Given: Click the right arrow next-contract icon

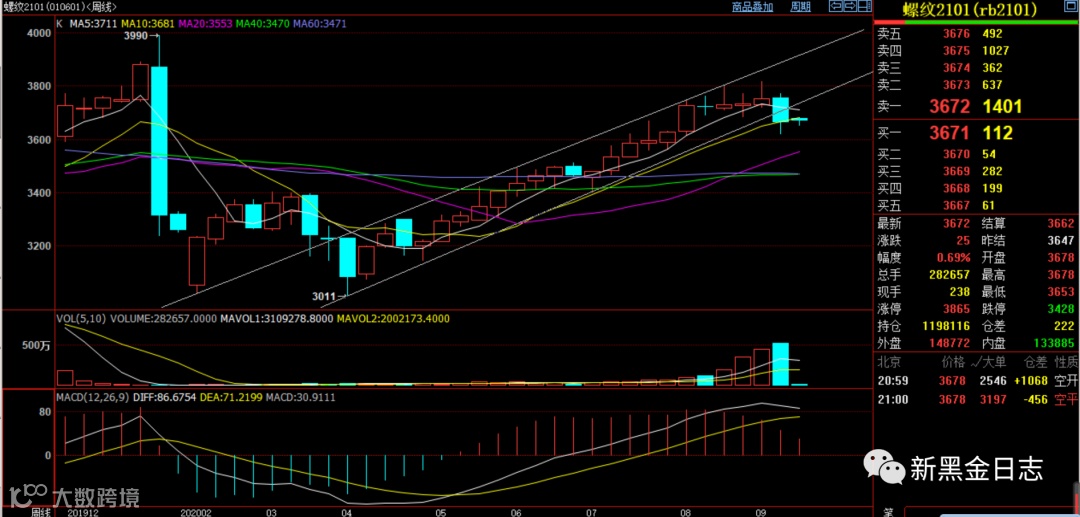Looking at the screenshot, I should point(849,6).
